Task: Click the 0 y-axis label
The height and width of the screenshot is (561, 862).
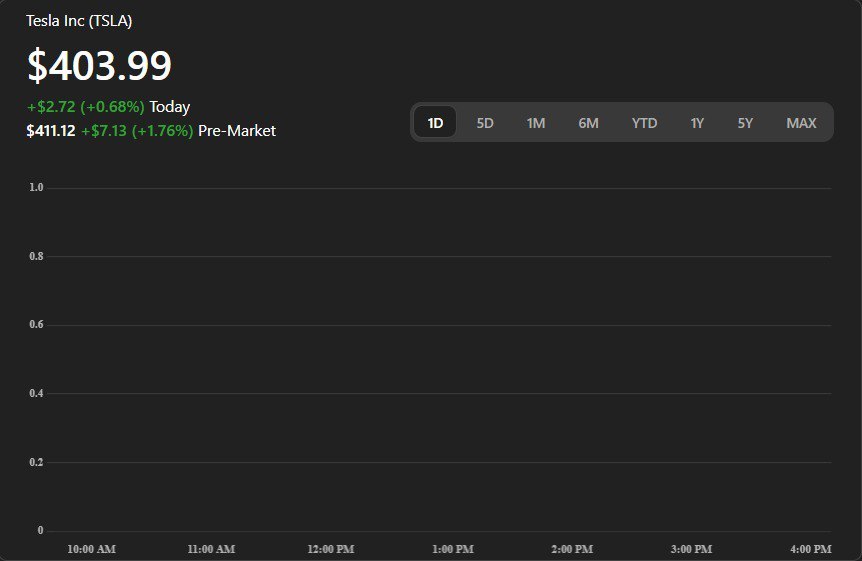Action: 40,530
